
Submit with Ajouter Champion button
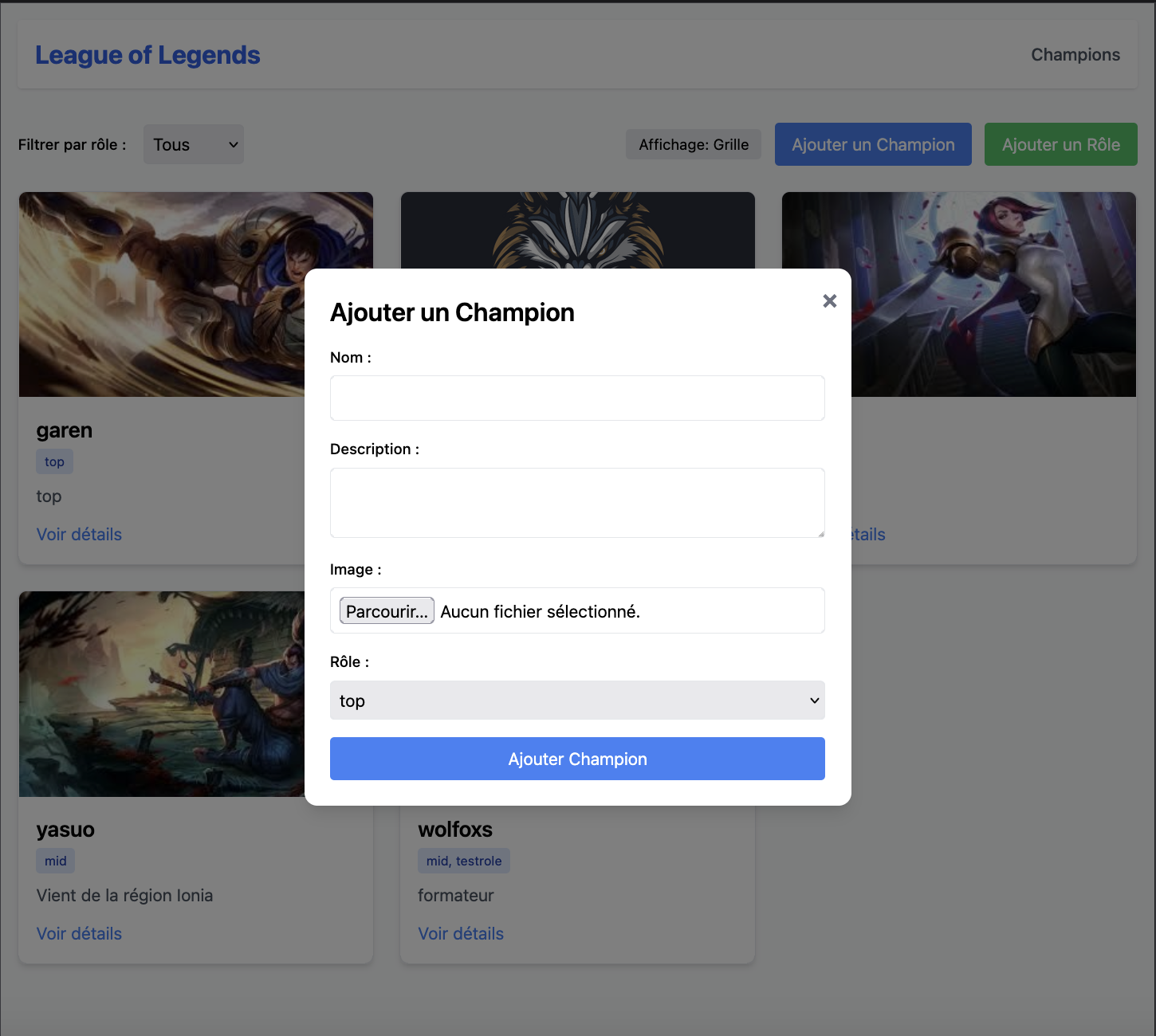coord(577,759)
